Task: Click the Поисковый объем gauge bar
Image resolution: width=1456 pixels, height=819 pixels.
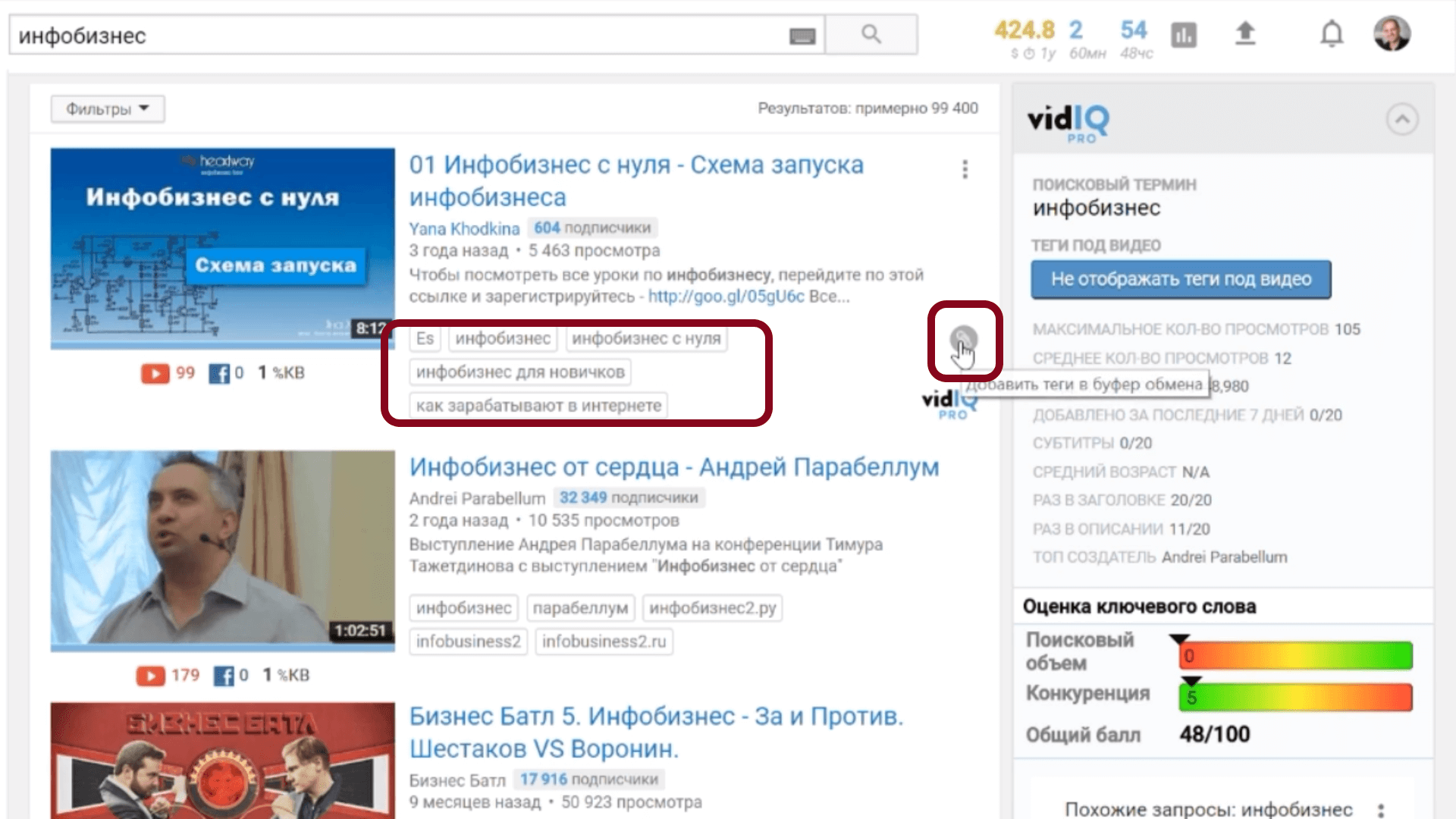Action: point(1295,655)
